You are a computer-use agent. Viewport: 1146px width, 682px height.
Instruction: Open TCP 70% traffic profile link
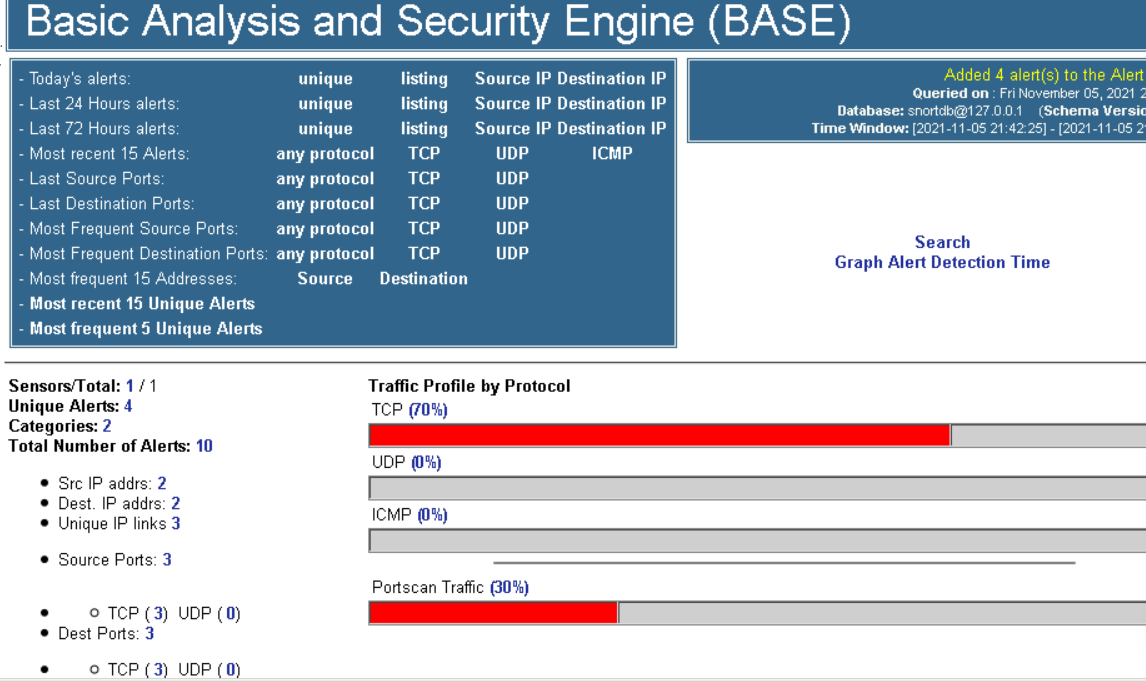(x=428, y=410)
